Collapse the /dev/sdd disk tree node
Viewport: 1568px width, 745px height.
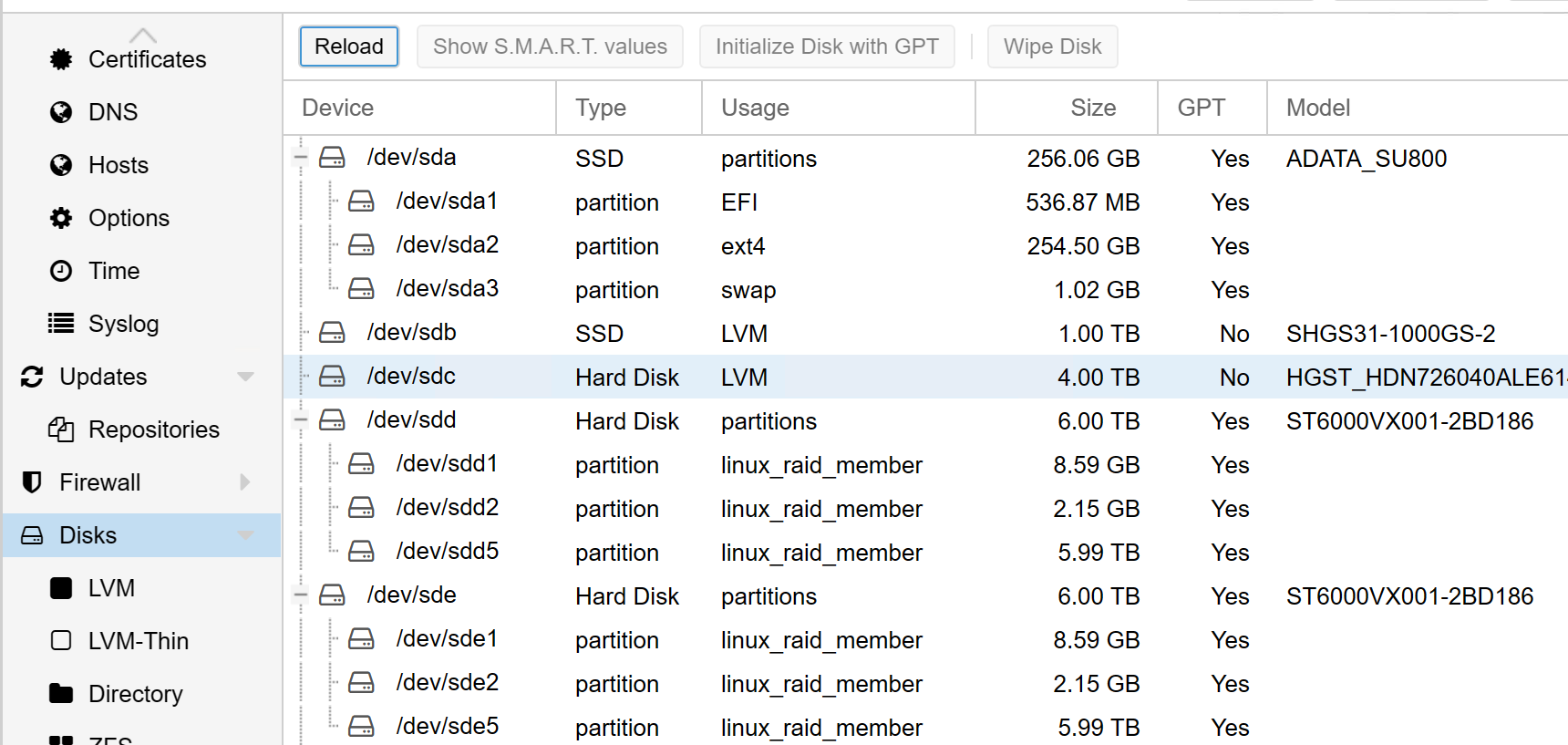pyautogui.click(x=301, y=420)
